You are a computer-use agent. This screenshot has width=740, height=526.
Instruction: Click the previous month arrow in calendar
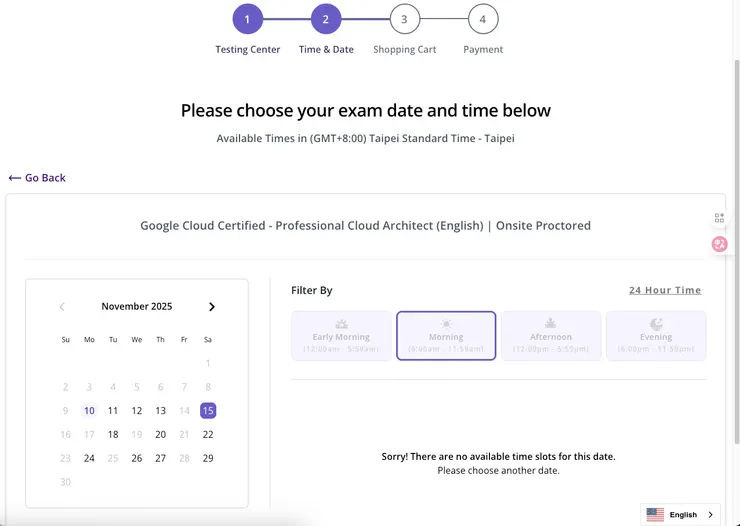(62, 307)
